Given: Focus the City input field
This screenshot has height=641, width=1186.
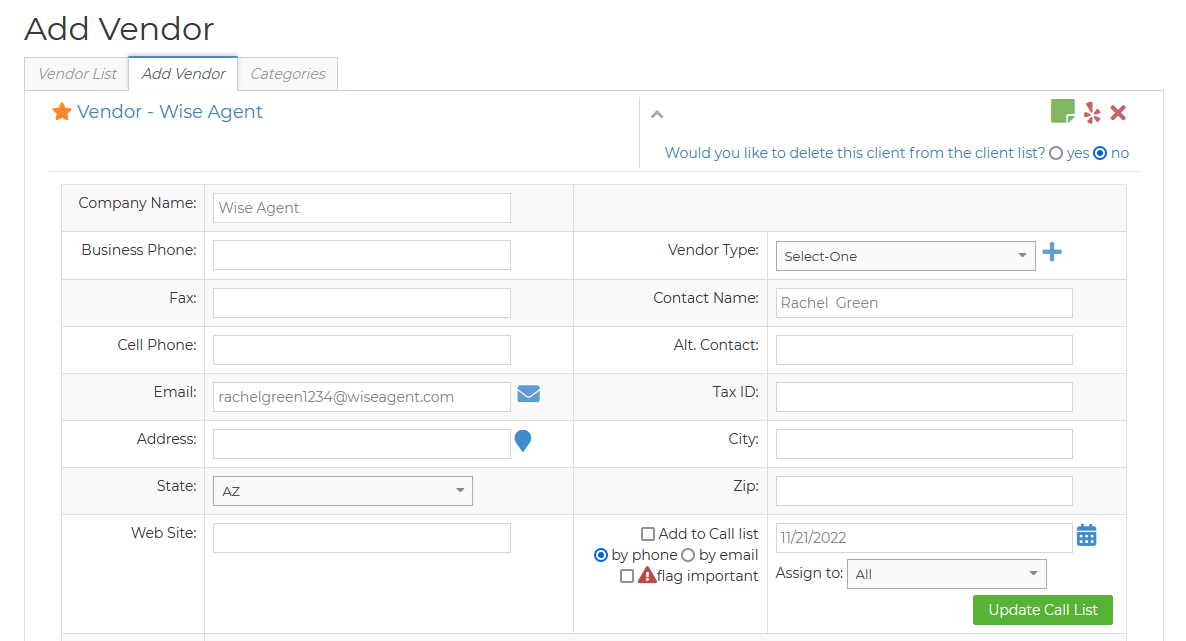Looking at the screenshot, I should (924, 443).
